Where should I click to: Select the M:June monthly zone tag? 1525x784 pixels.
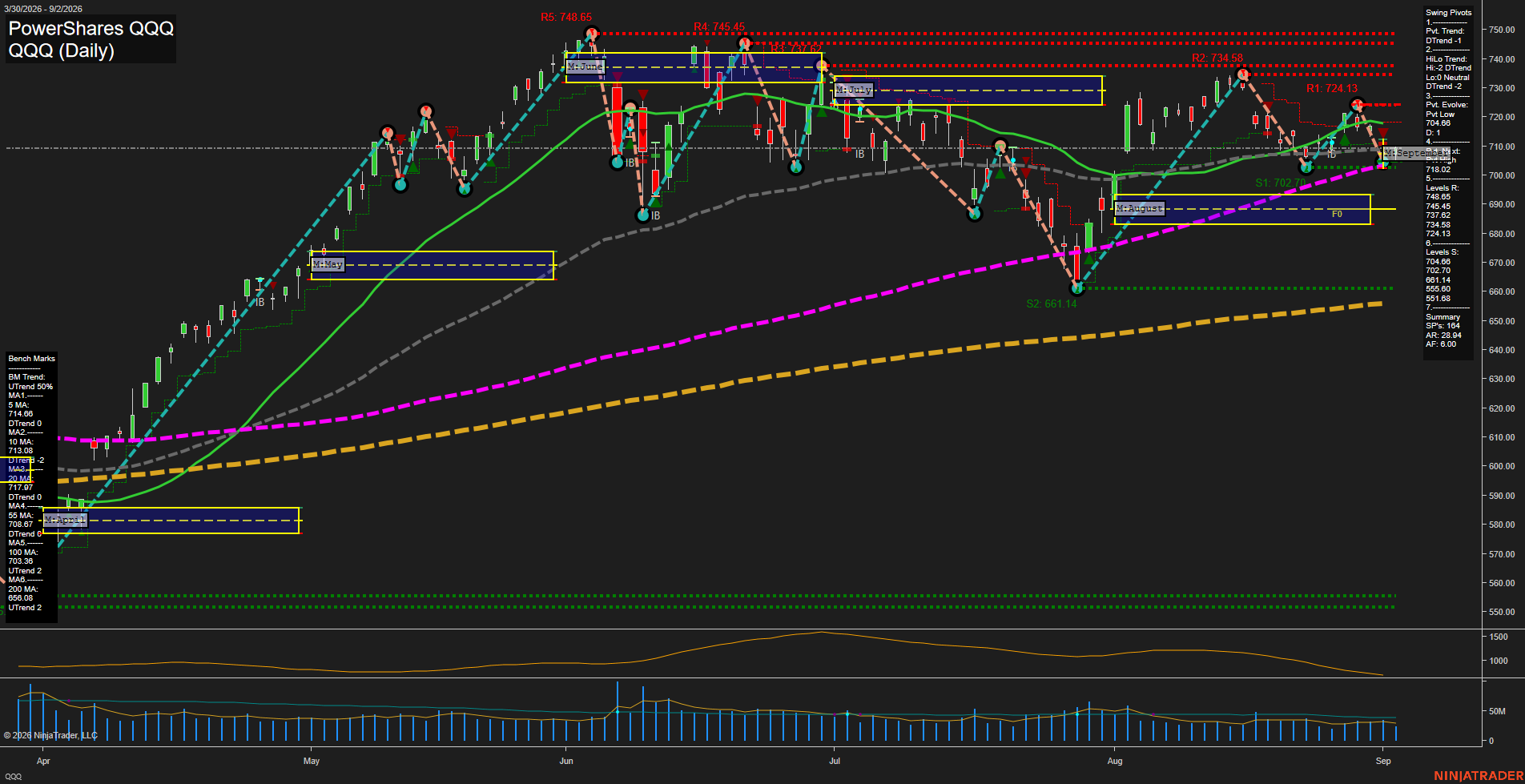(x=585, y=66)
